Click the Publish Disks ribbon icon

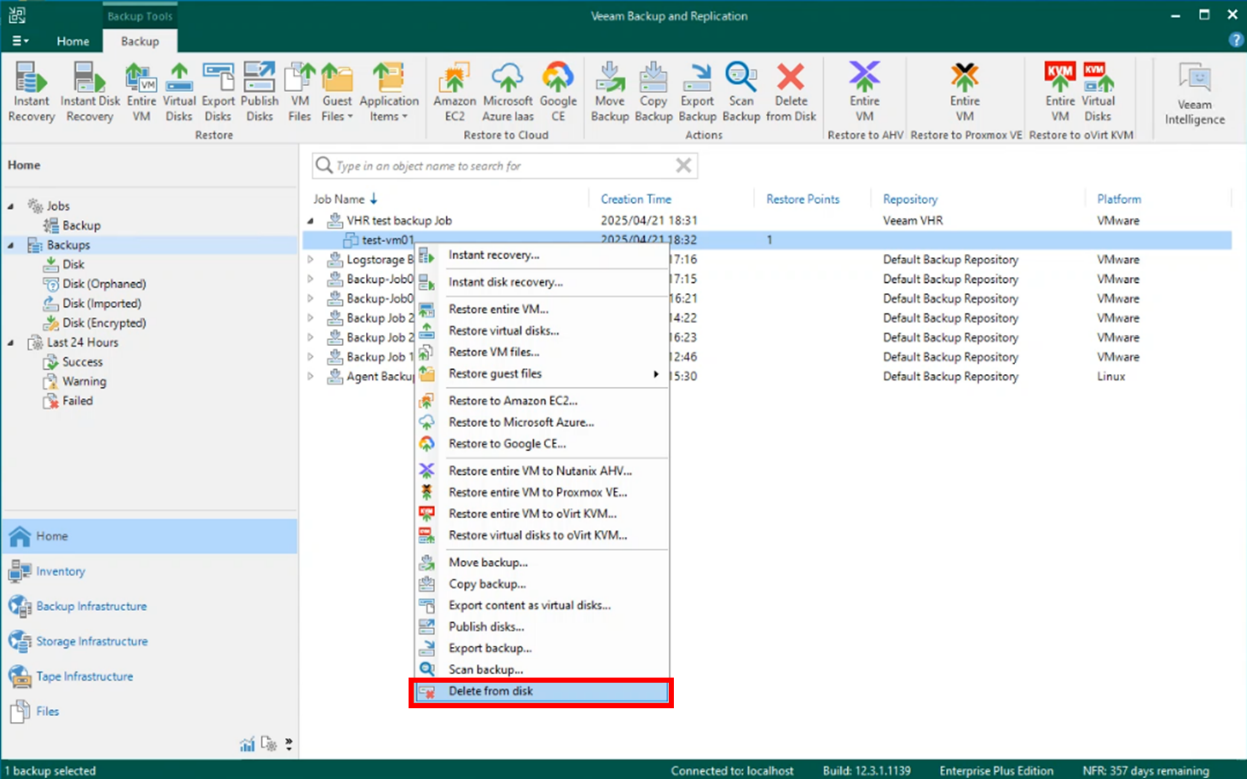click(259, 92)
